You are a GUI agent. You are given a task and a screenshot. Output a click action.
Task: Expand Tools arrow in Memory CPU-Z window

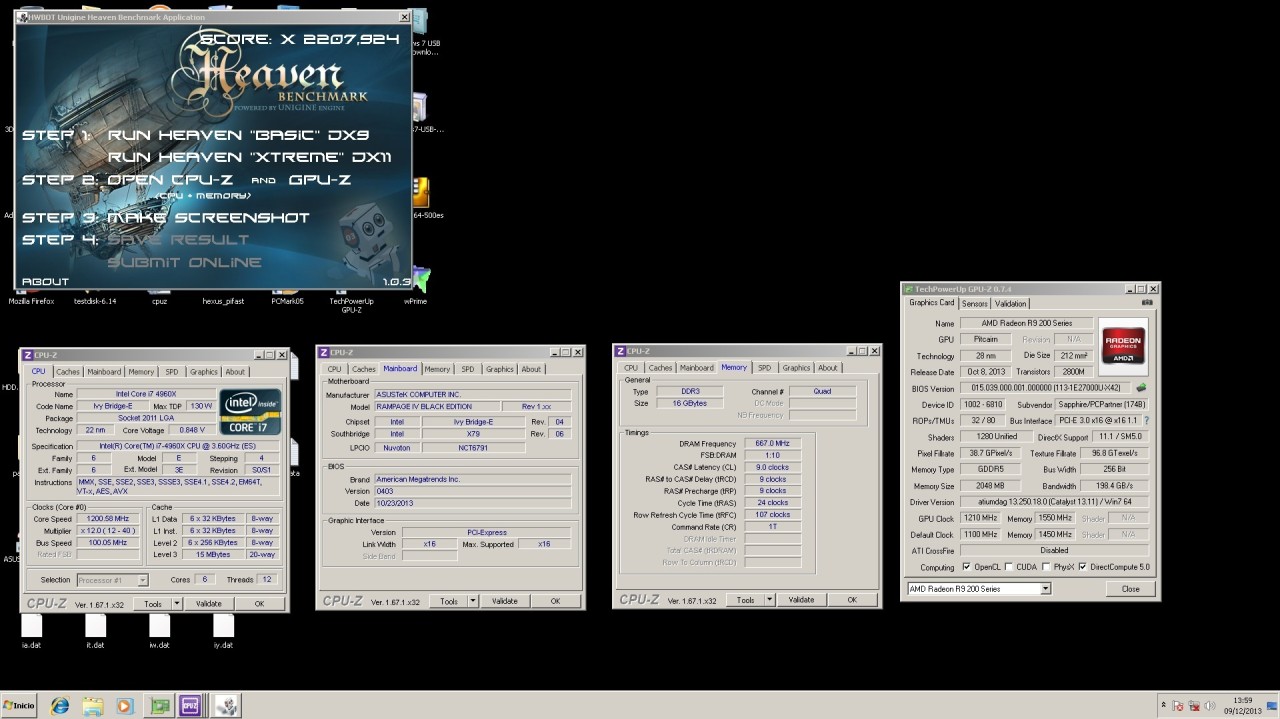tap(770, 600)
